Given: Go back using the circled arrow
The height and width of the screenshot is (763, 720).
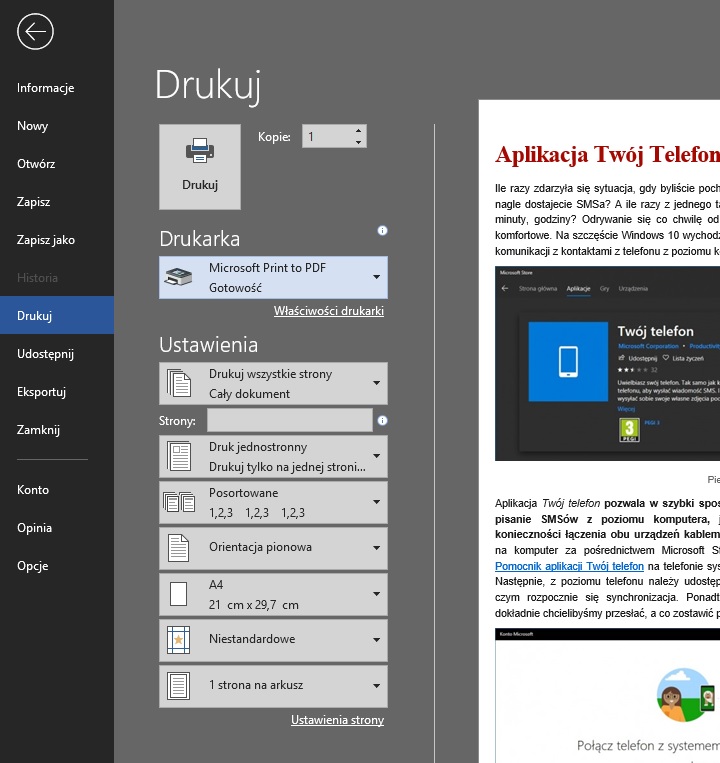Looking at the screenshot, I should [x=35, y=32].
